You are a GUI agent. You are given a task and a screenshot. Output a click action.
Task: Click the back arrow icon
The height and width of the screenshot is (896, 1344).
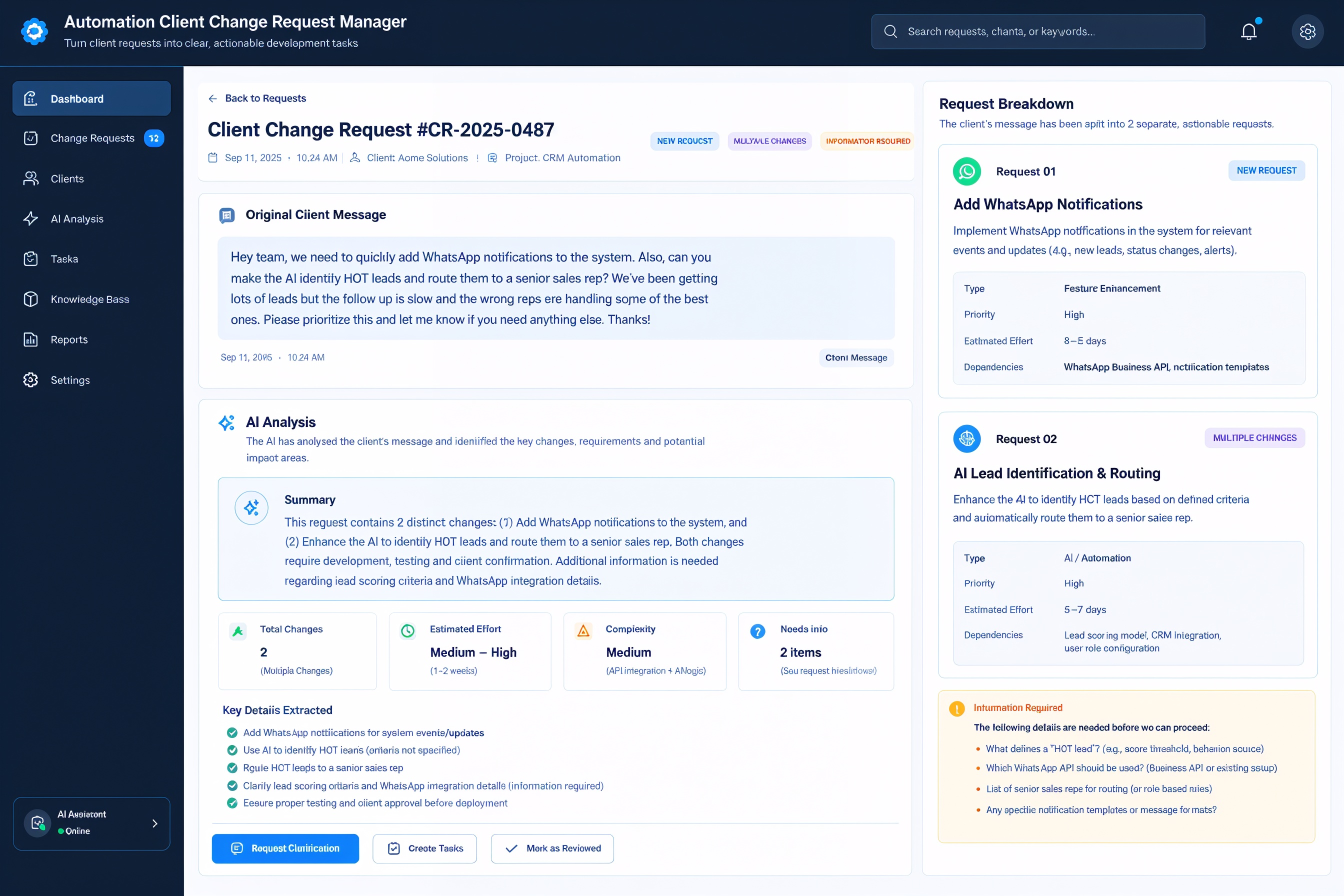coord(212,98)
